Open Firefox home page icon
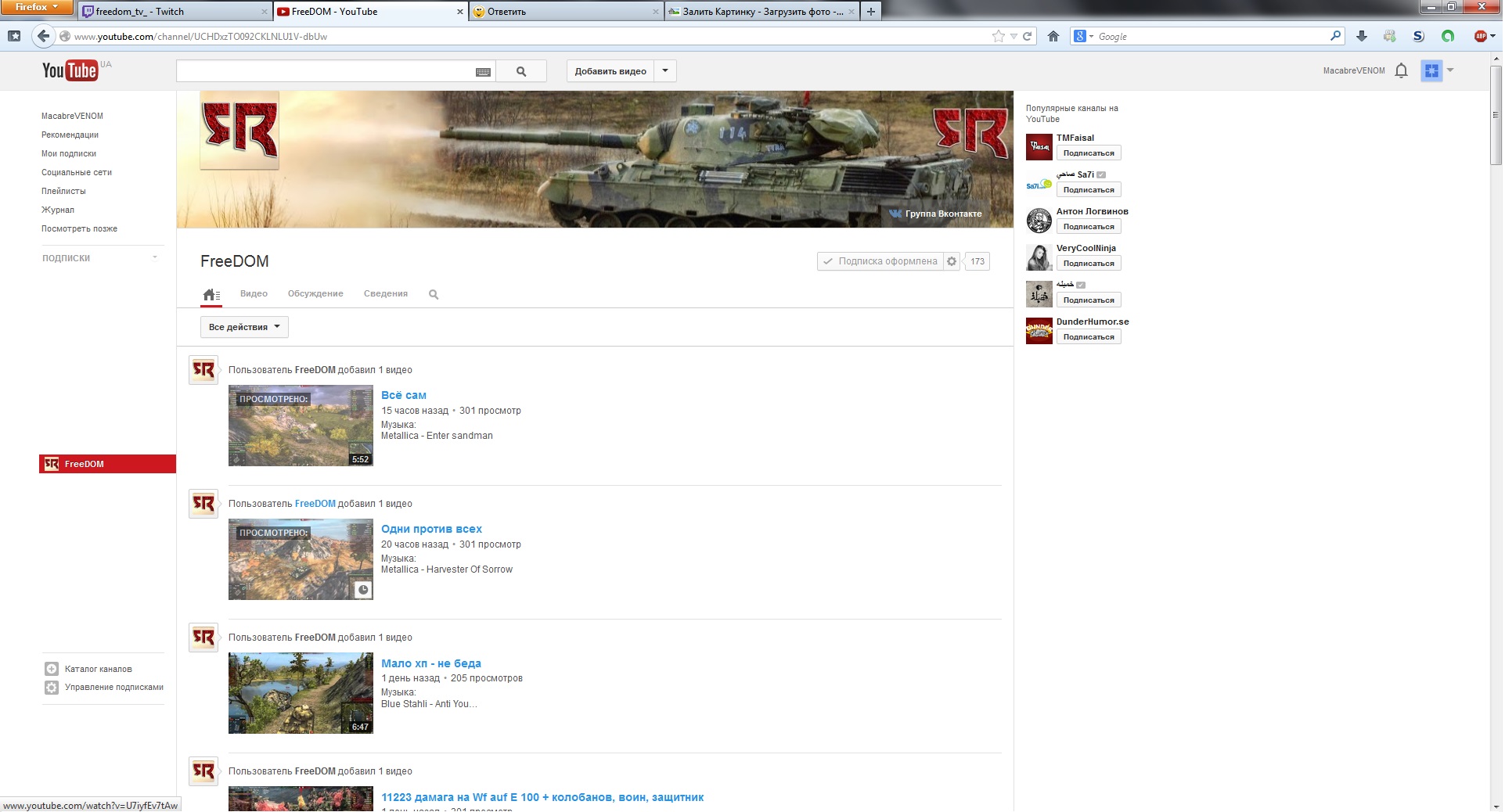 pos(1053,36)
